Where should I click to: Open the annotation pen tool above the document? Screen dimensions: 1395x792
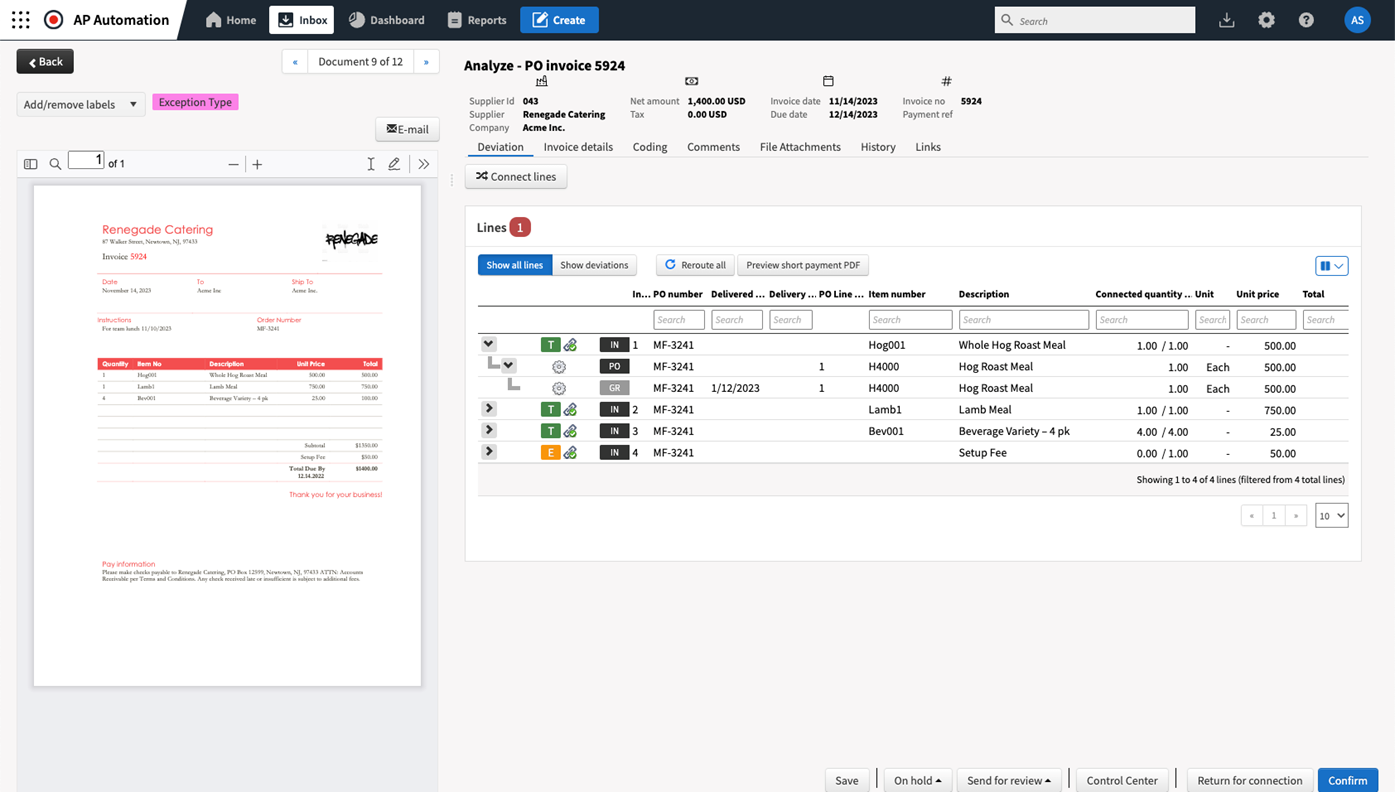394,163
